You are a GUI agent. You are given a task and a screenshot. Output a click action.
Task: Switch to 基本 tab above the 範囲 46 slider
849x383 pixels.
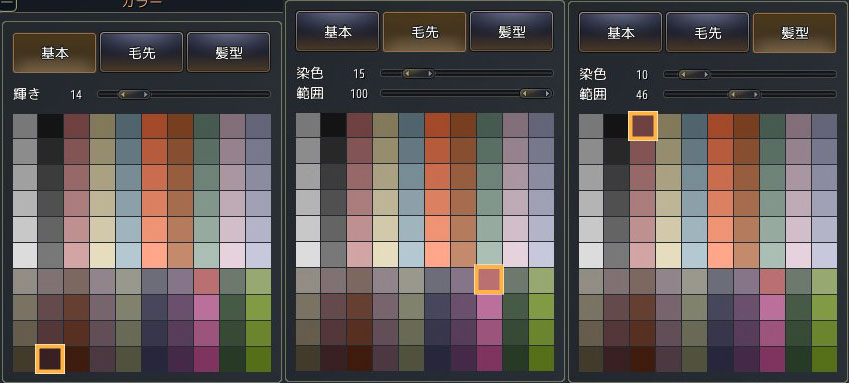point(621,33)
